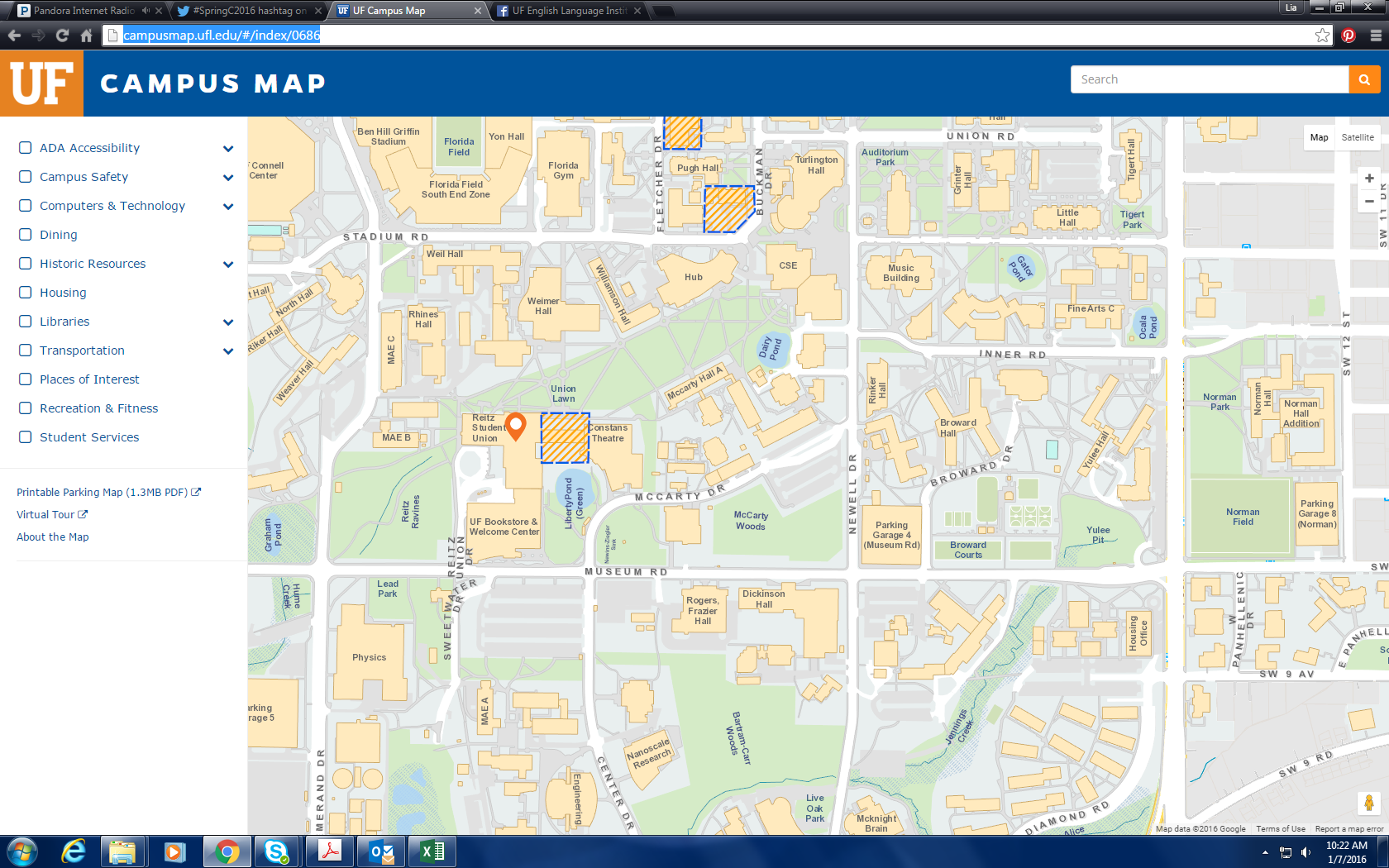Enable the Libraries checkbox
1389x868 pixels.
tap(26, 322)
